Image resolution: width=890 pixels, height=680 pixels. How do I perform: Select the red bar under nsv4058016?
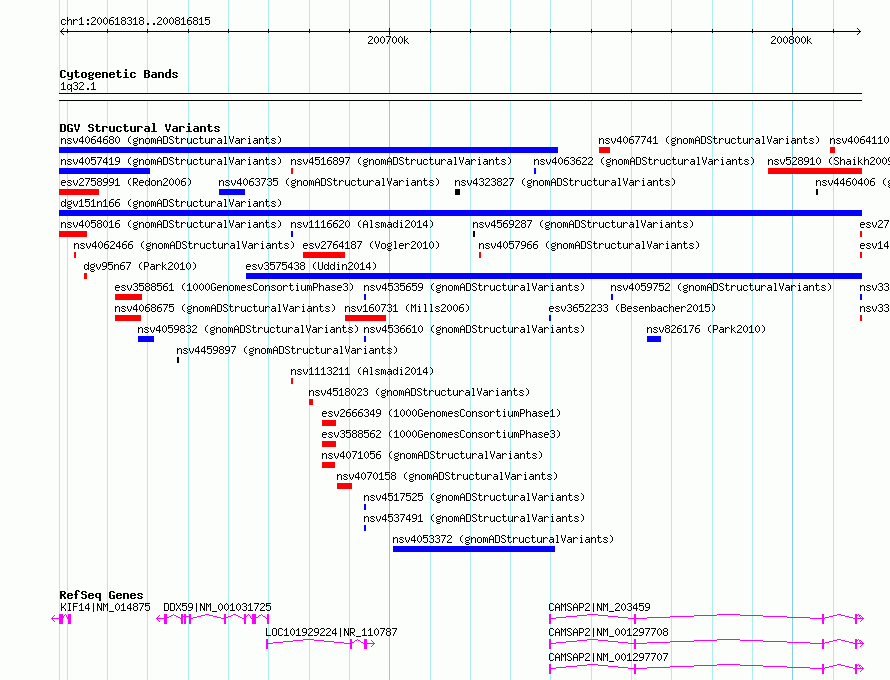click(x=73, y=234)
